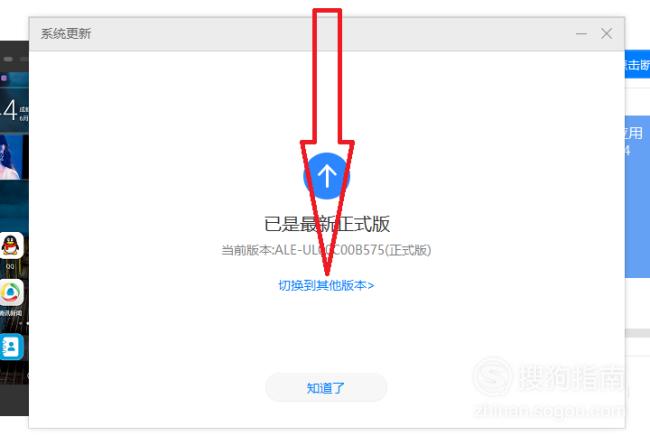Click the 知道了 button
This screenshot has height=445, width=650.
326,387
